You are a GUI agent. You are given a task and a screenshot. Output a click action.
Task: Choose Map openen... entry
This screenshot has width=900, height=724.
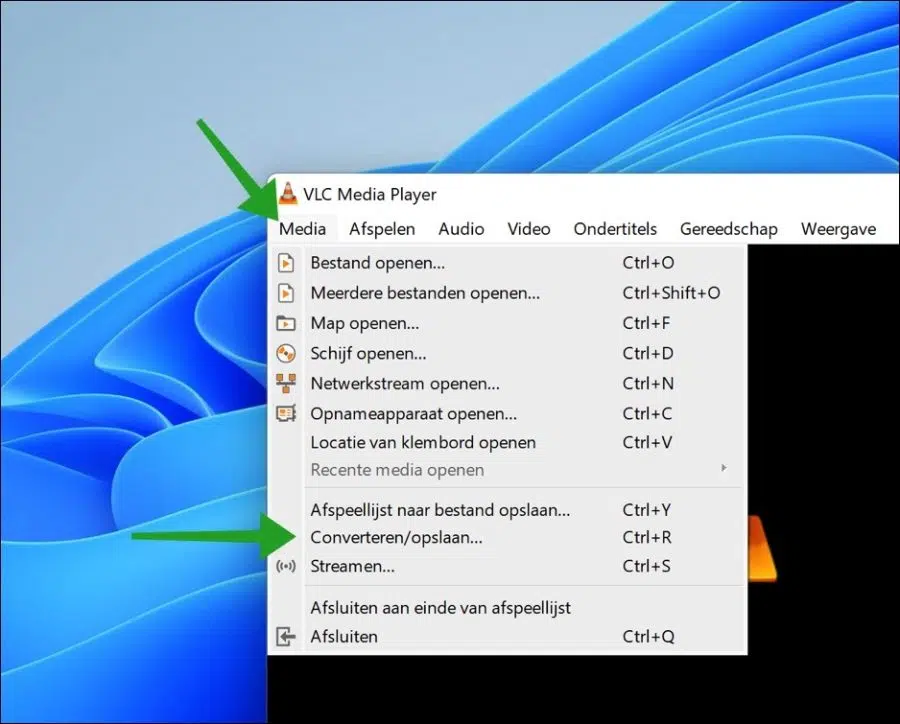[507, 323]
